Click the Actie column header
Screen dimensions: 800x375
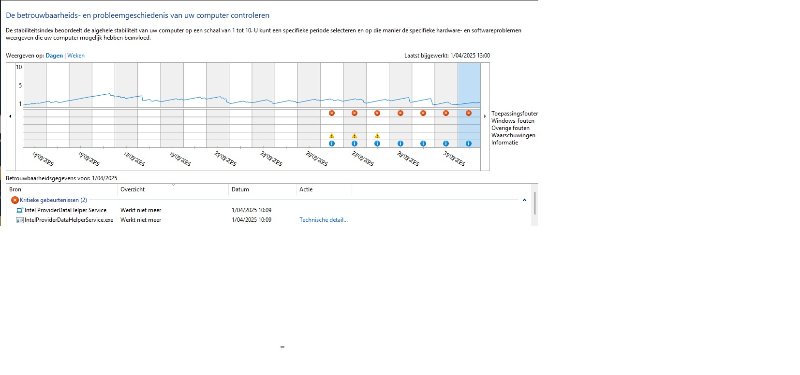click(323, 189)
